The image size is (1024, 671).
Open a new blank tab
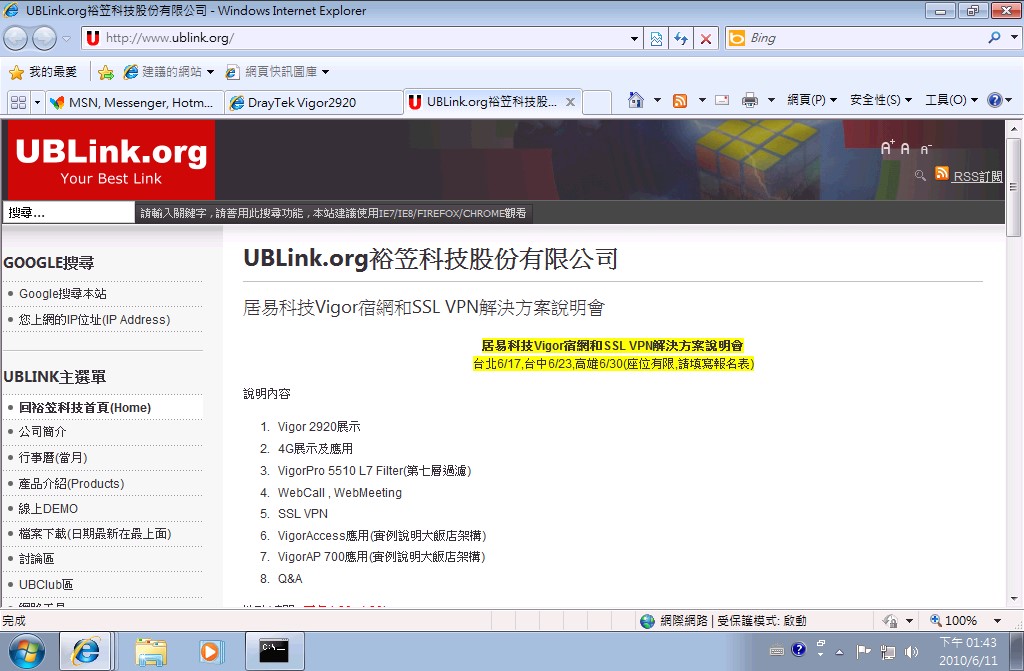(x=597, y=103)
